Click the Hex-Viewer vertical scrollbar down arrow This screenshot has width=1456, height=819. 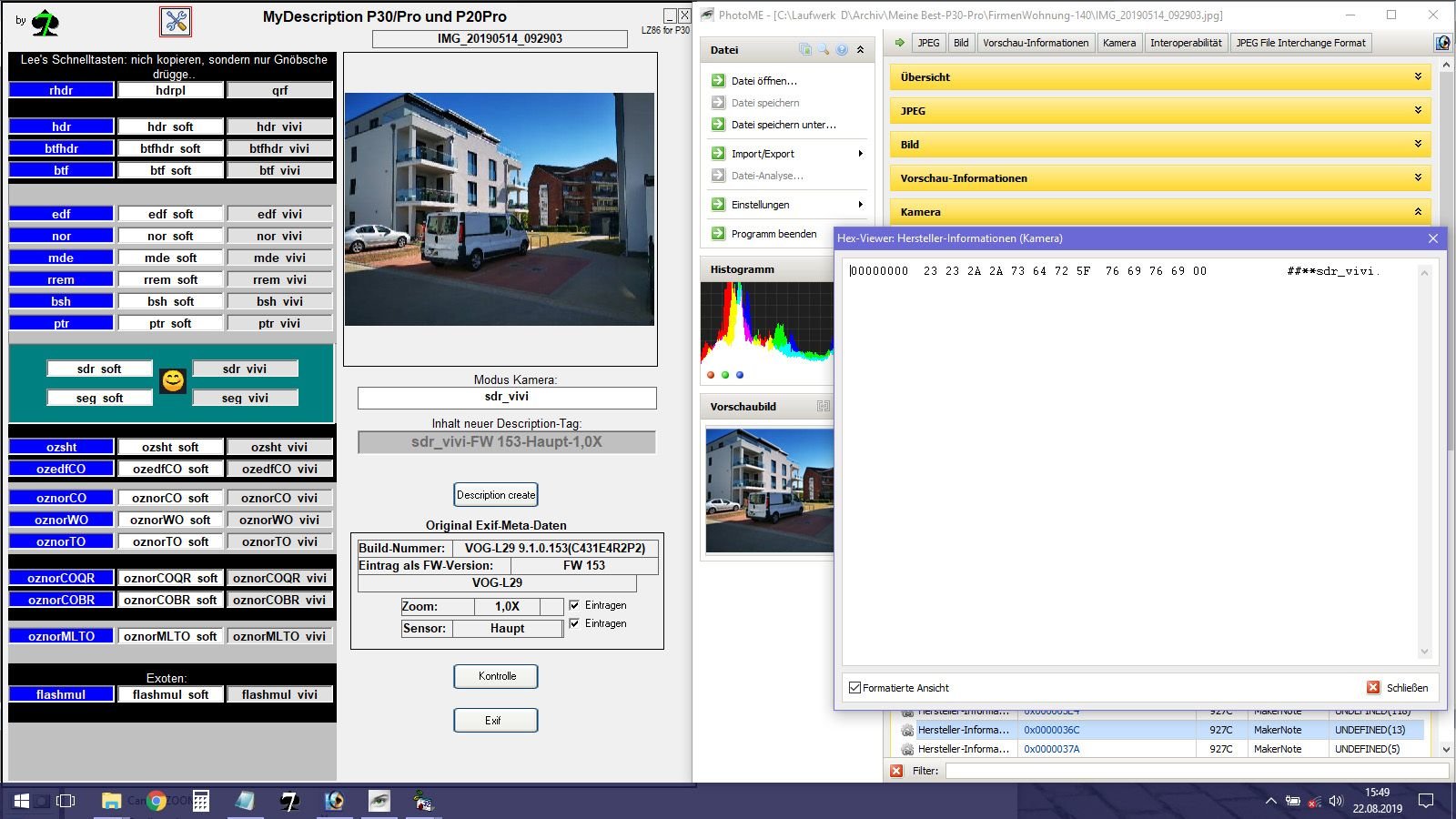click(x=1425, y=652)
